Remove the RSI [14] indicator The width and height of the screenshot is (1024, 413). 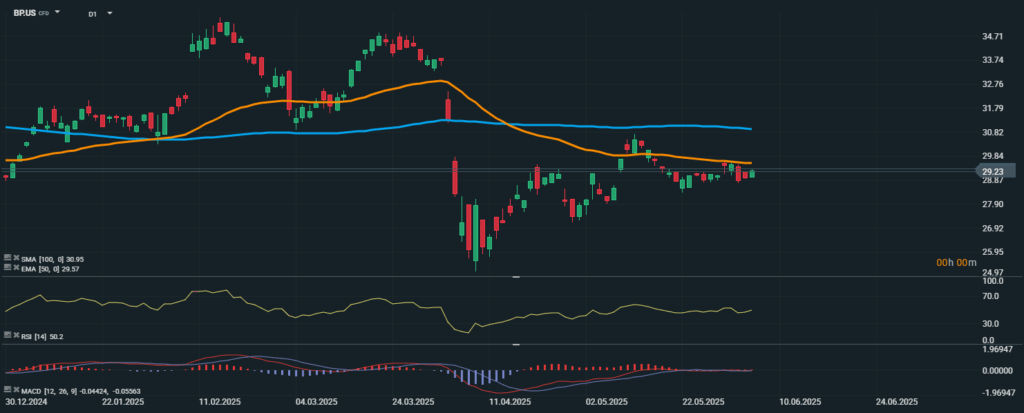[x=17, y=336]
